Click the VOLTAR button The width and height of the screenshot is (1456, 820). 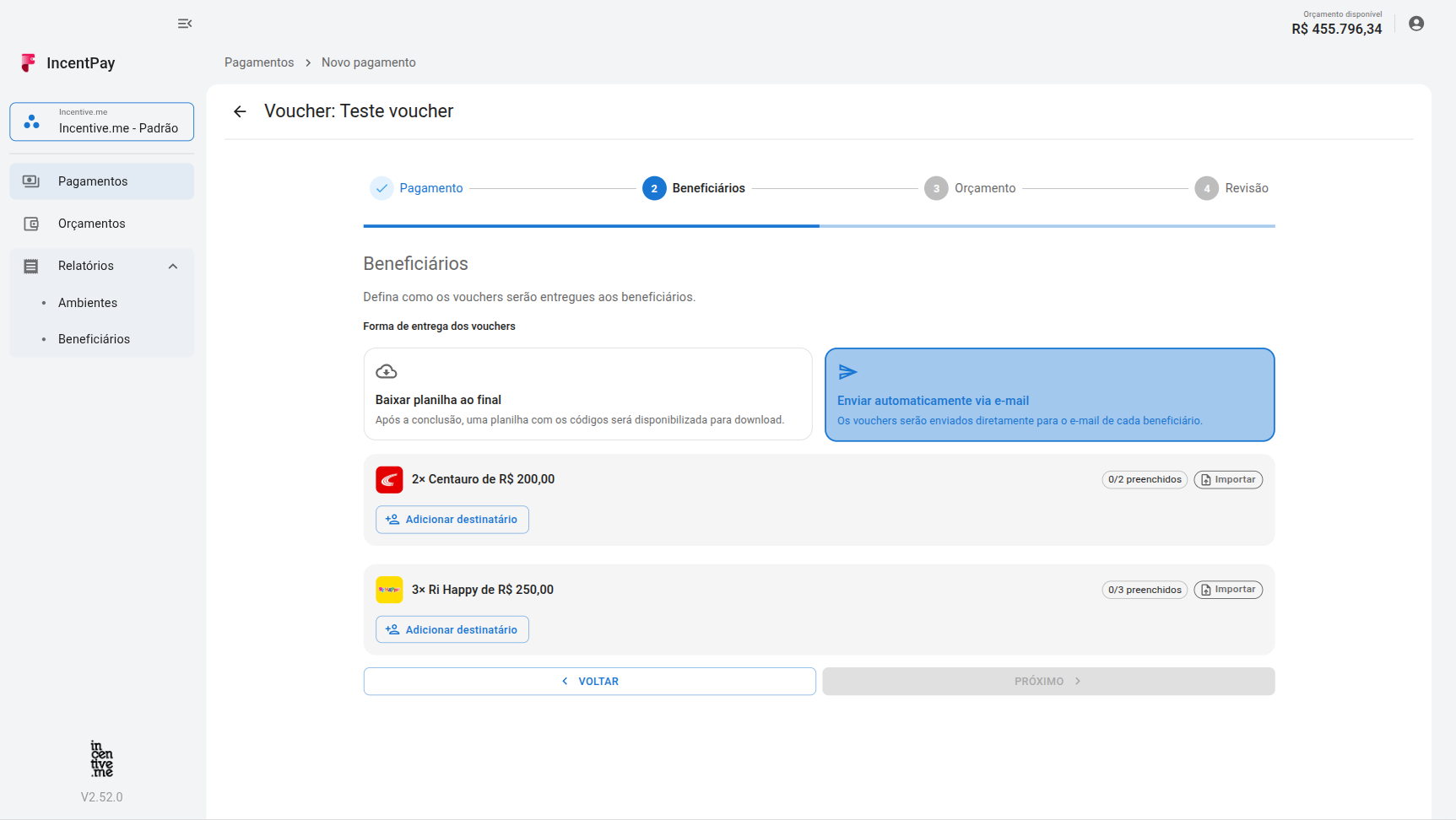click(589, 682)
